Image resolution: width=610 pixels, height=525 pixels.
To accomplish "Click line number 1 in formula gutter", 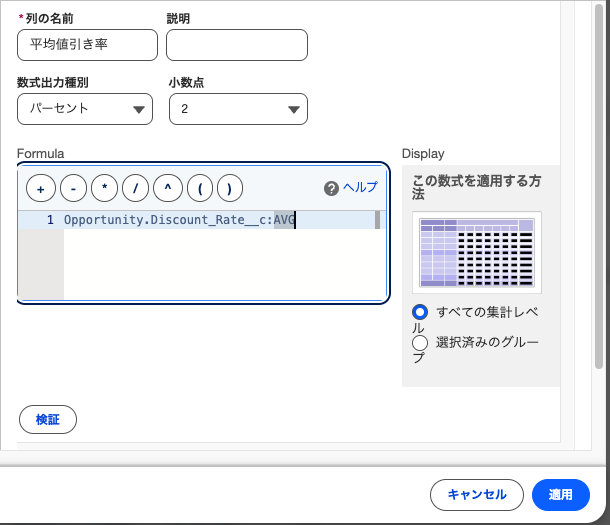I will pyautogui.click(x=50, y=220).
